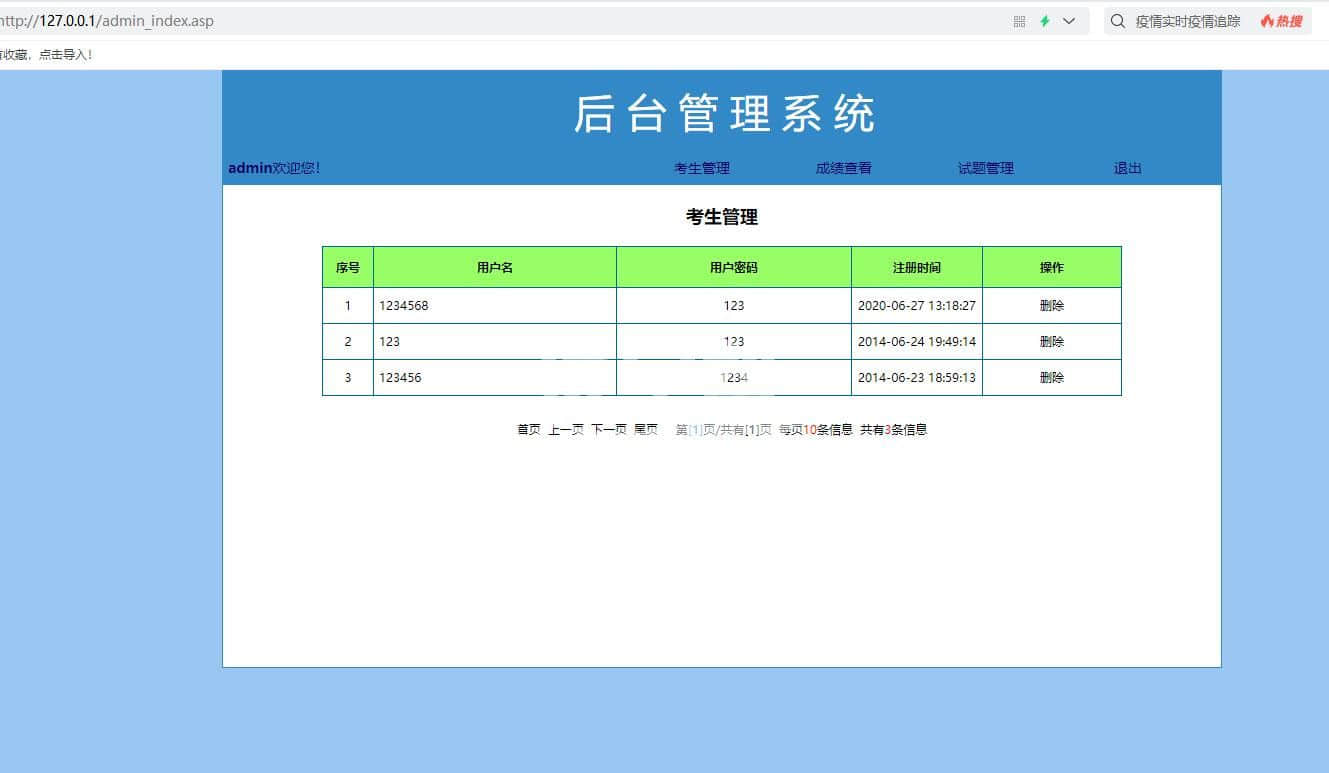Log out via the 退出 link
Image resolution: width=1329 pixels, height=773 pixels.
point(1127,168)
